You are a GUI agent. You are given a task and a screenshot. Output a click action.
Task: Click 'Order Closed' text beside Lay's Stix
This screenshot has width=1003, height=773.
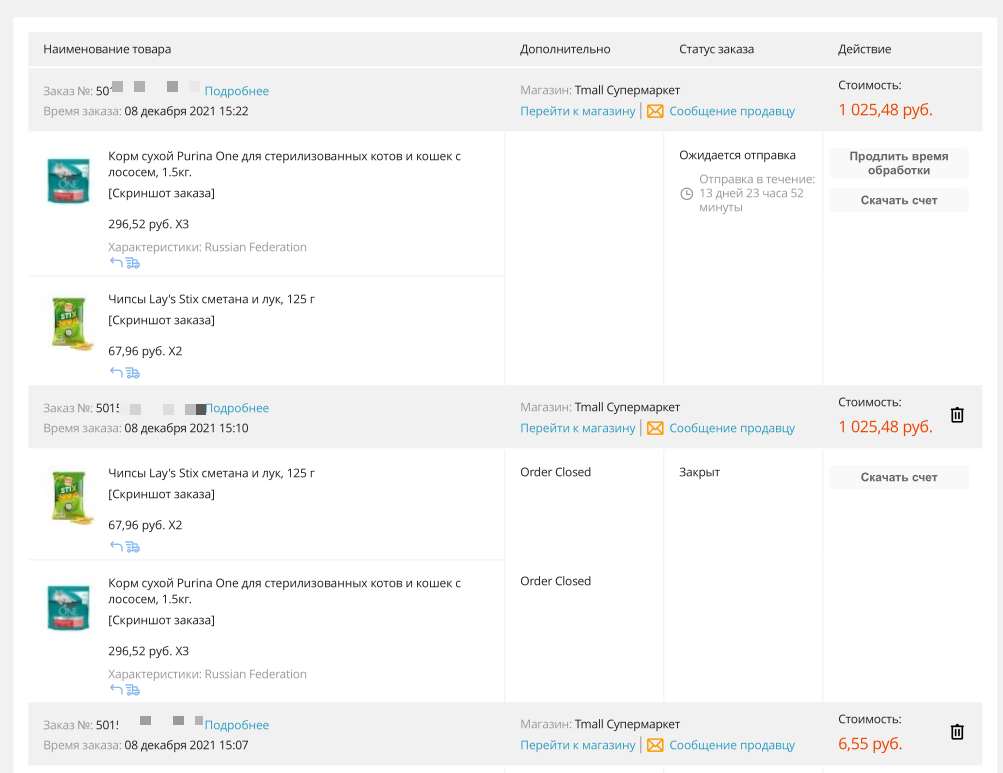click(x=555, y=472)
